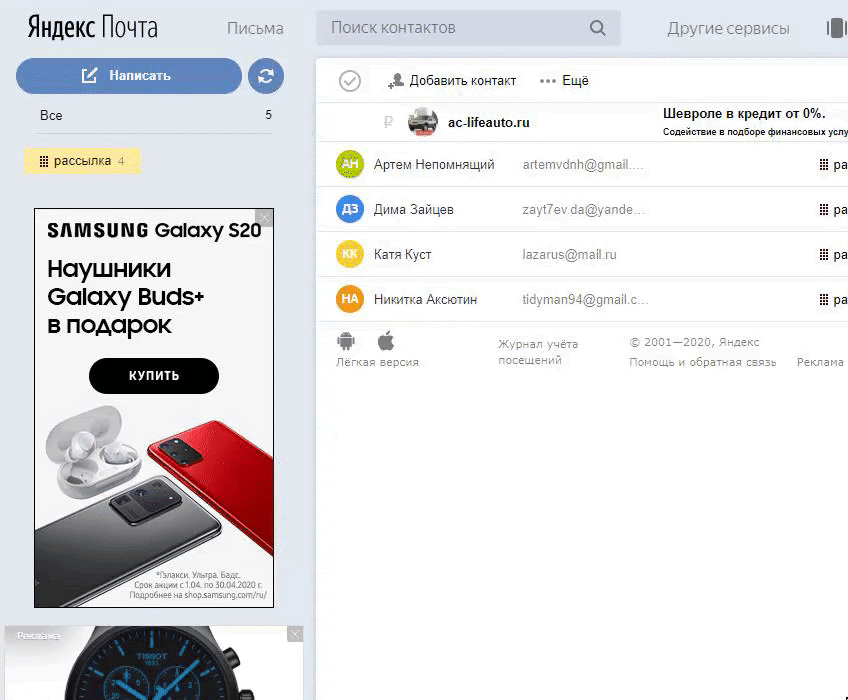Click the Tissot watch ad image

154,663
